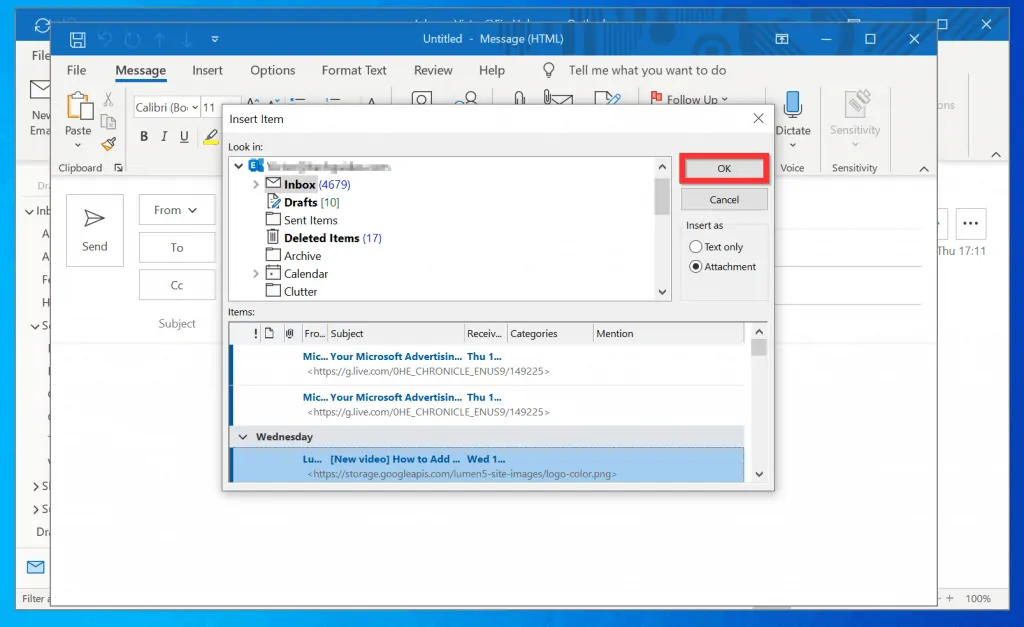The image size is (1024, 627).
Task: Confirm selection with the OK button
Action: coord(723,167)
